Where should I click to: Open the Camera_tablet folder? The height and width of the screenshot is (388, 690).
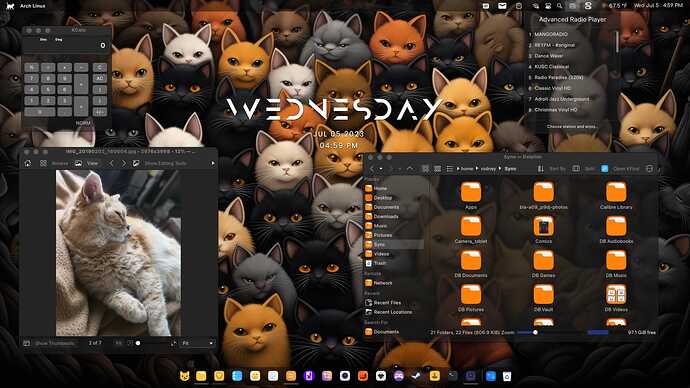[471, 230]
